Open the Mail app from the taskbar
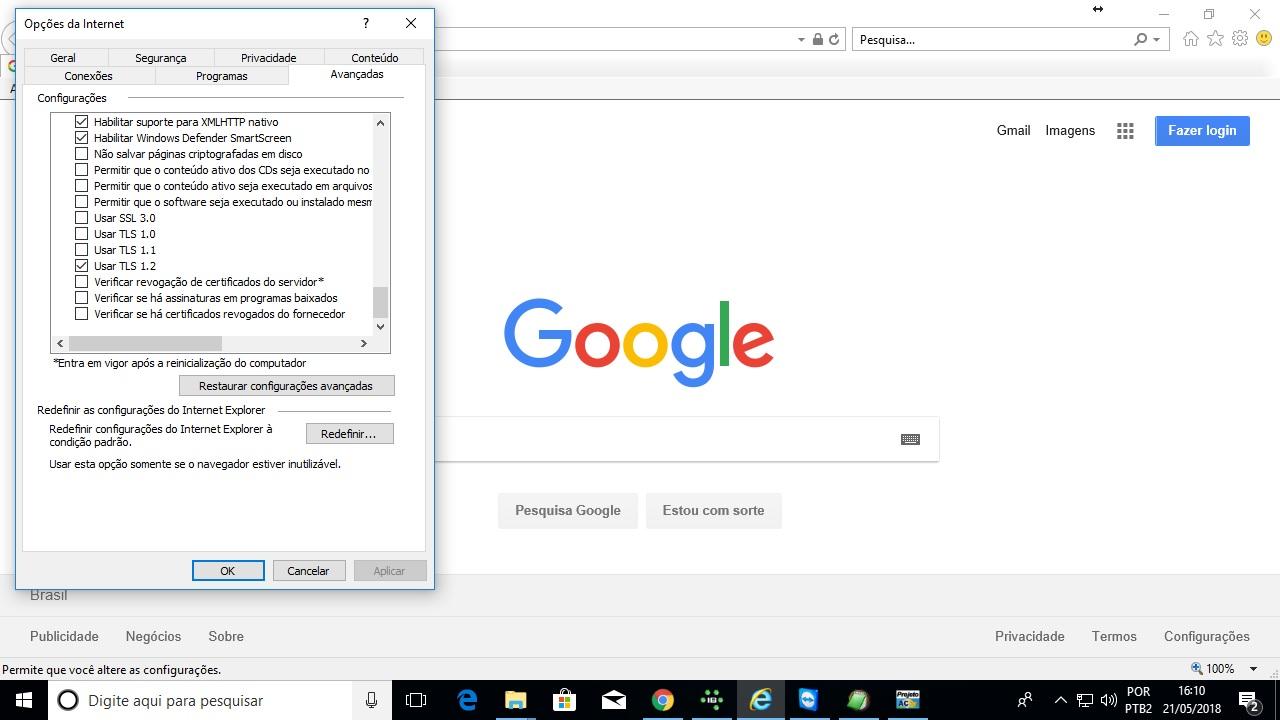The height and width of the screenshot is (720, 1280). click(x=613, y=700)
